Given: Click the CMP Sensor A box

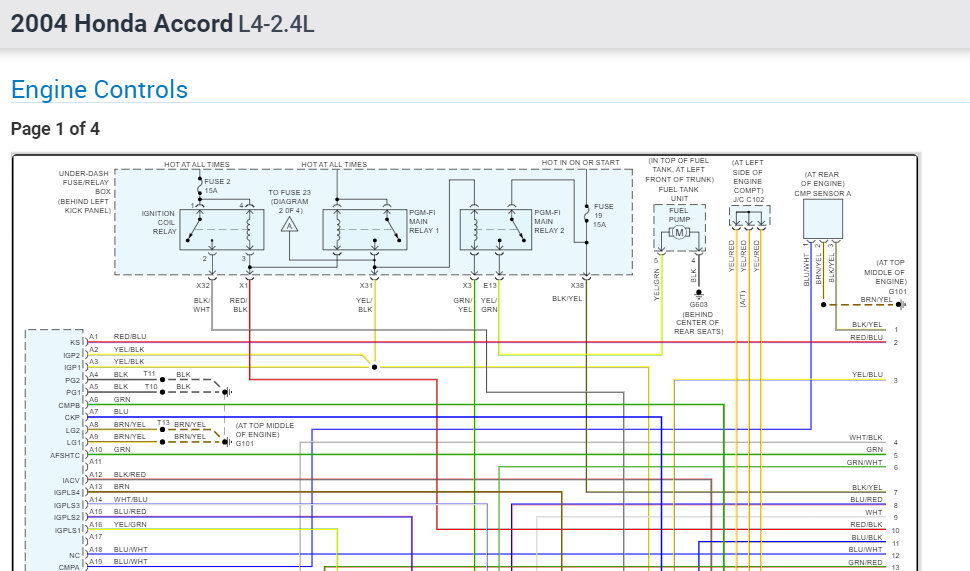Looking at the screenshot, I should pyautogui.click(x=823, y=219).
